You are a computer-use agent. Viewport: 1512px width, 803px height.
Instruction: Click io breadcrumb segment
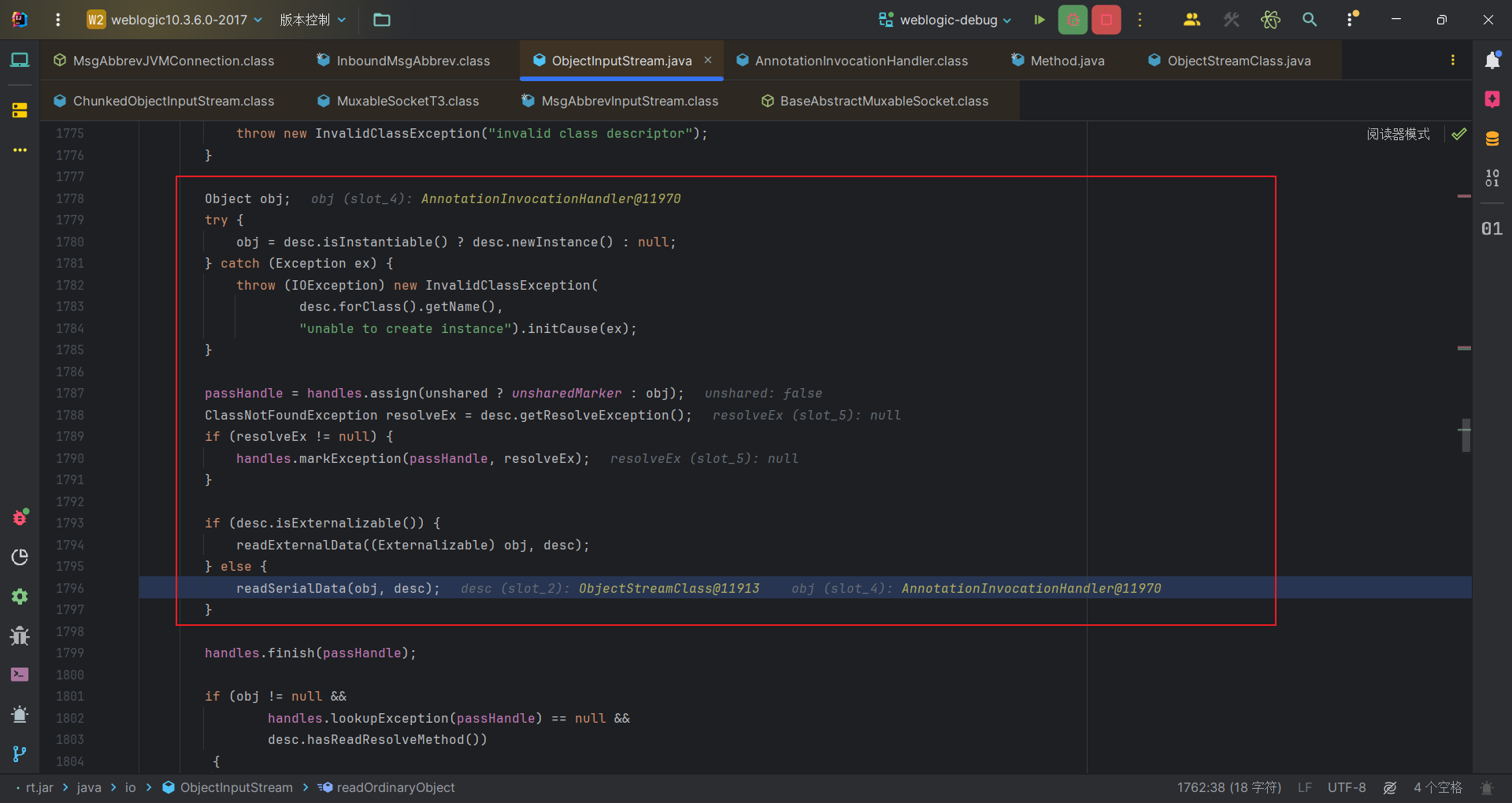pyautogui.click(x=130, y=787)
